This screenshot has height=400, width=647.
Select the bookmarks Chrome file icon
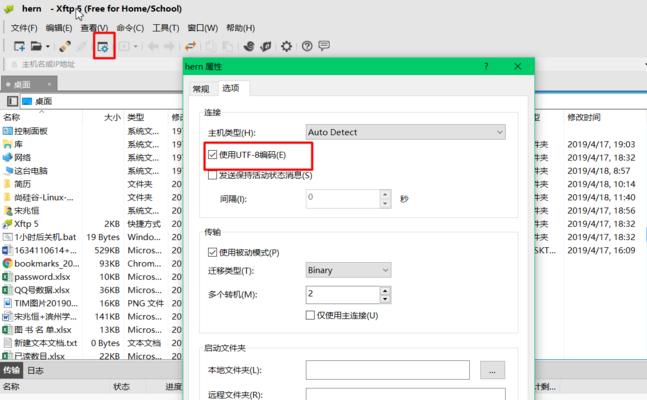click(7, 263)
